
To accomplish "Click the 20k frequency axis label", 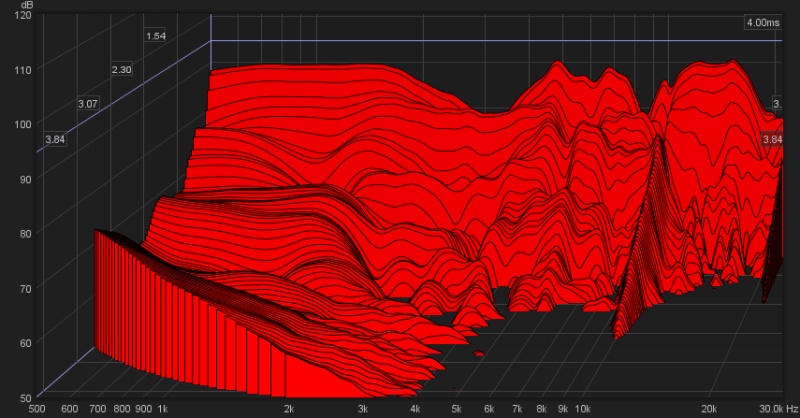I will coord(709,409).
